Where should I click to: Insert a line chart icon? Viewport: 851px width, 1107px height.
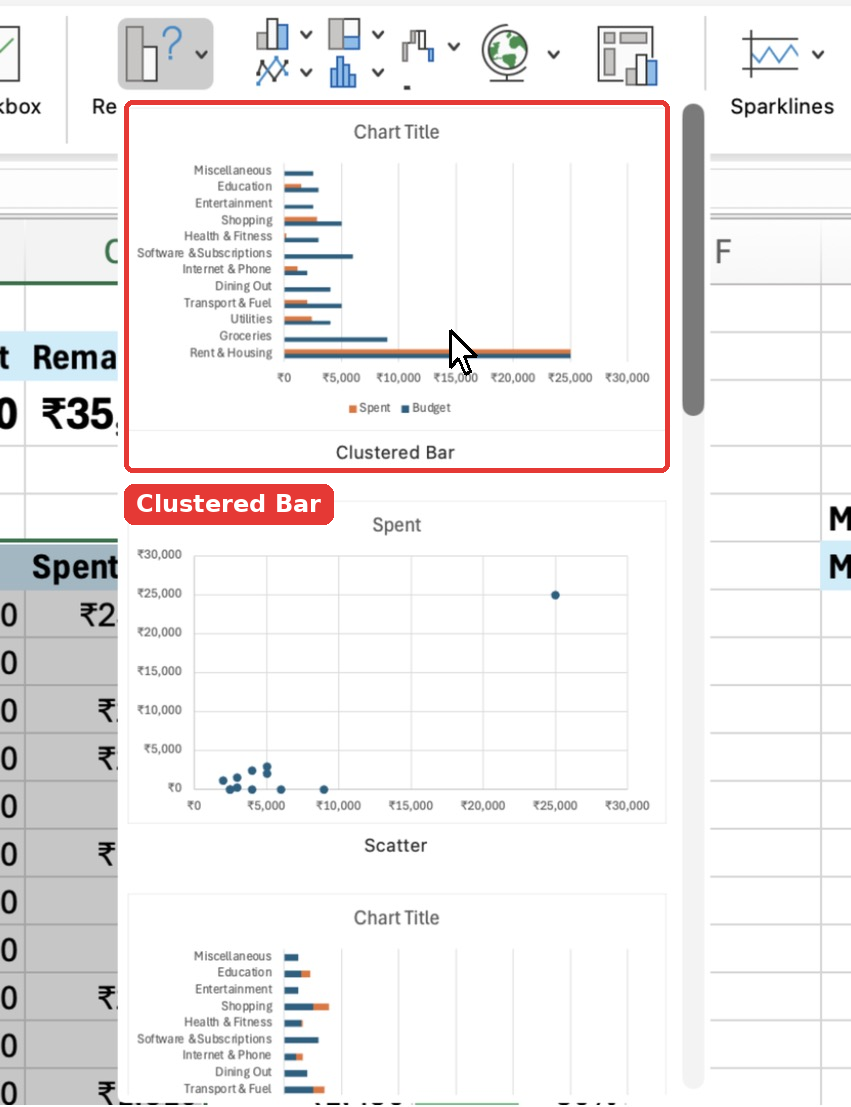273,71
